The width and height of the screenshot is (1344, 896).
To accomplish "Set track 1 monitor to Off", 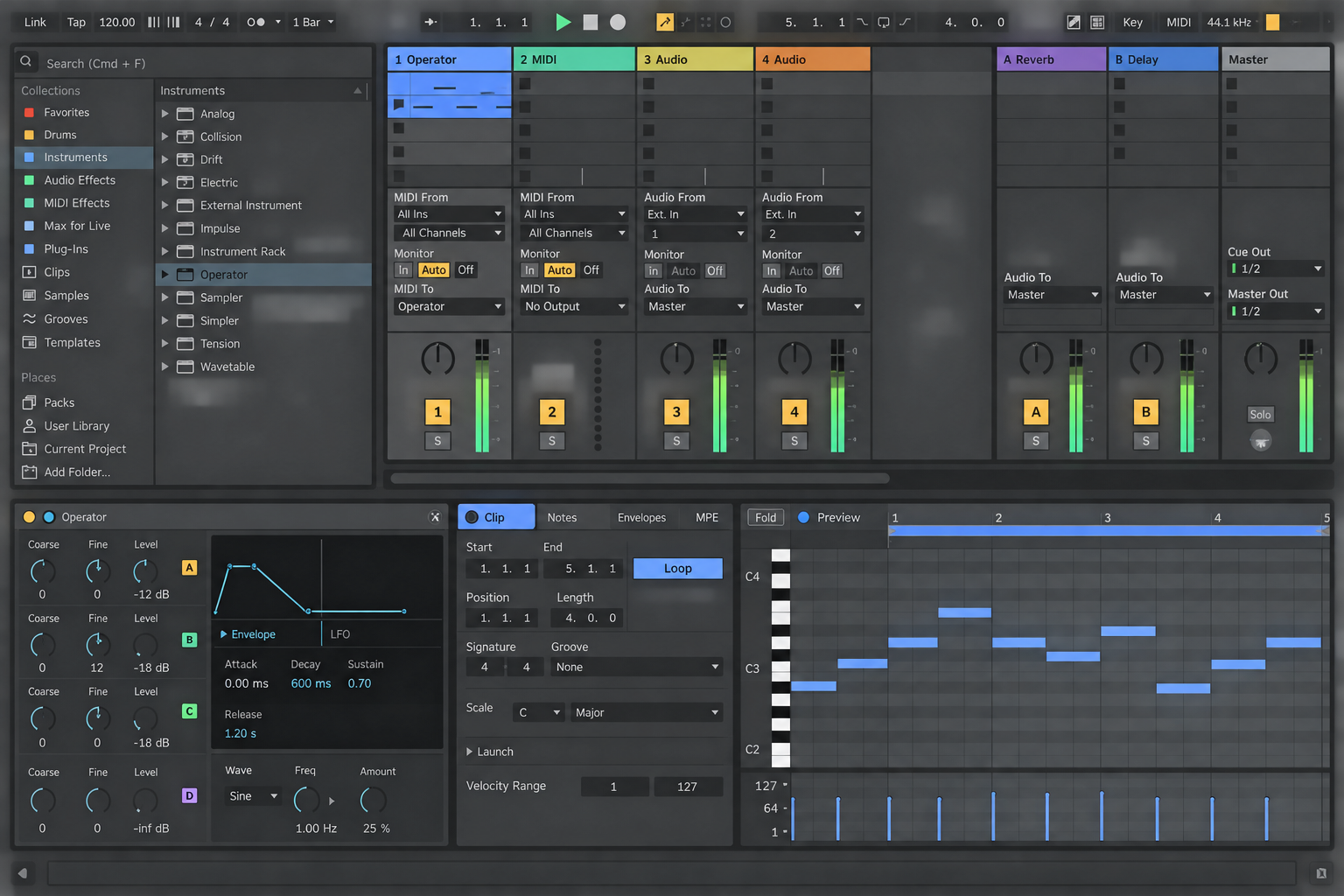I will pos(465,270).
